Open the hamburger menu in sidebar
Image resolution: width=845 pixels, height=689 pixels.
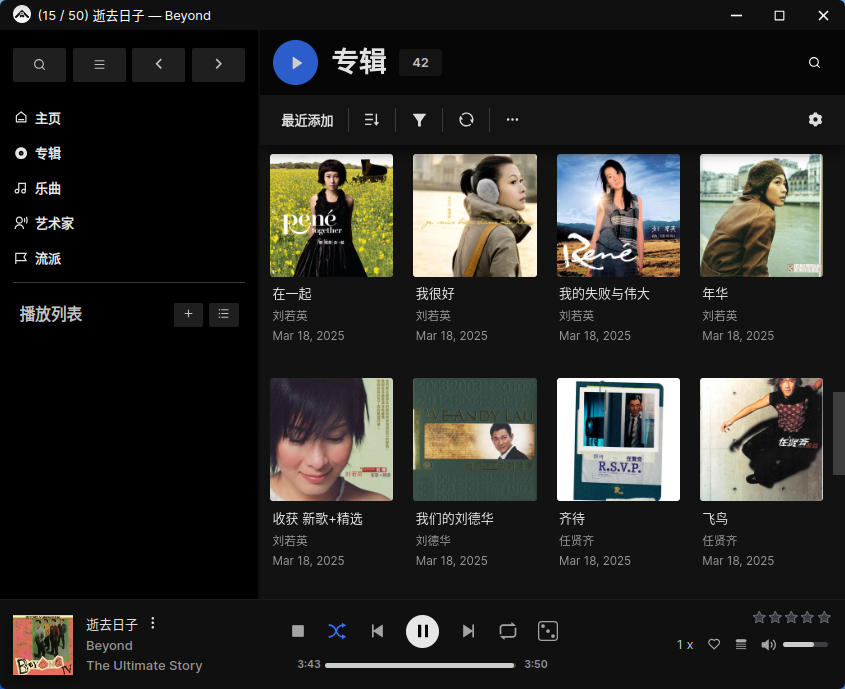[x=99, y=65]
